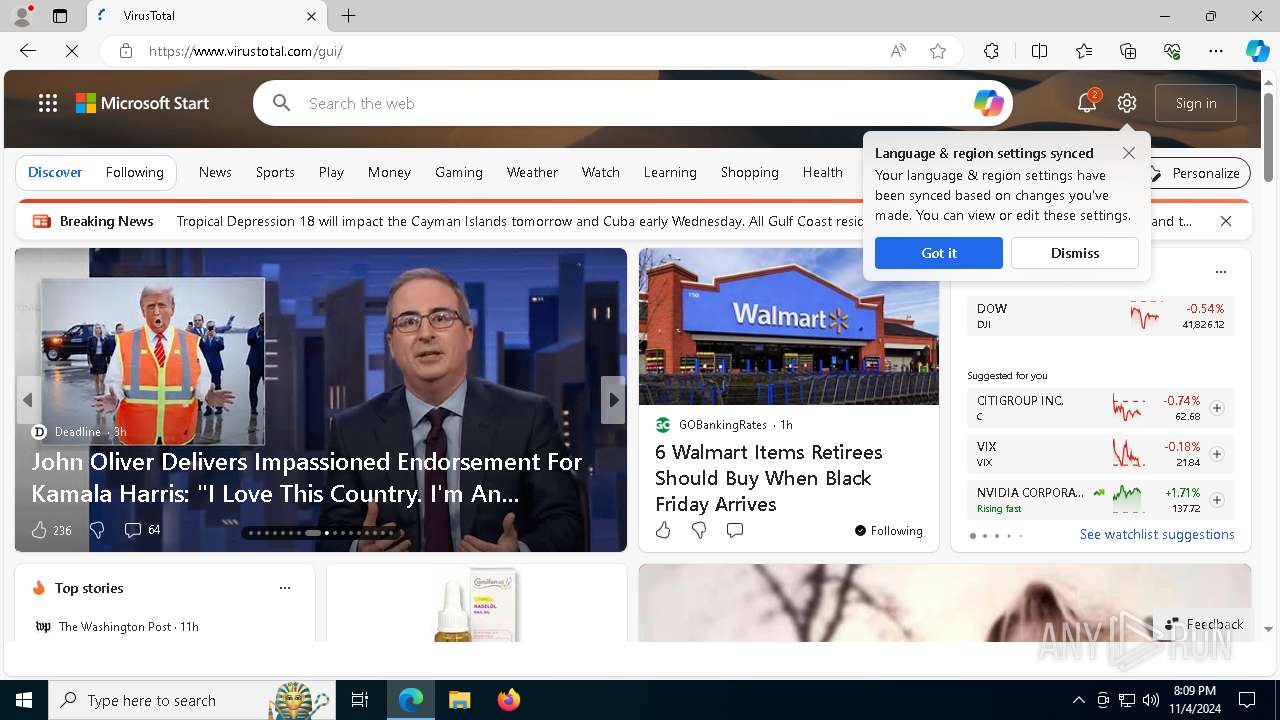This screenshot has height=720, width=1280.
Task: Dislike the John Oliver article
Action: tap(97, 530)
